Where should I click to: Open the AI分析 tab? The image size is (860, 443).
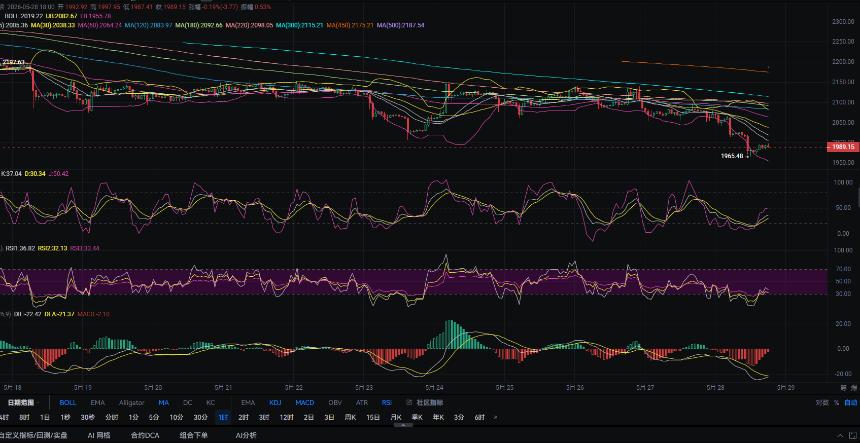click(246, 435)
